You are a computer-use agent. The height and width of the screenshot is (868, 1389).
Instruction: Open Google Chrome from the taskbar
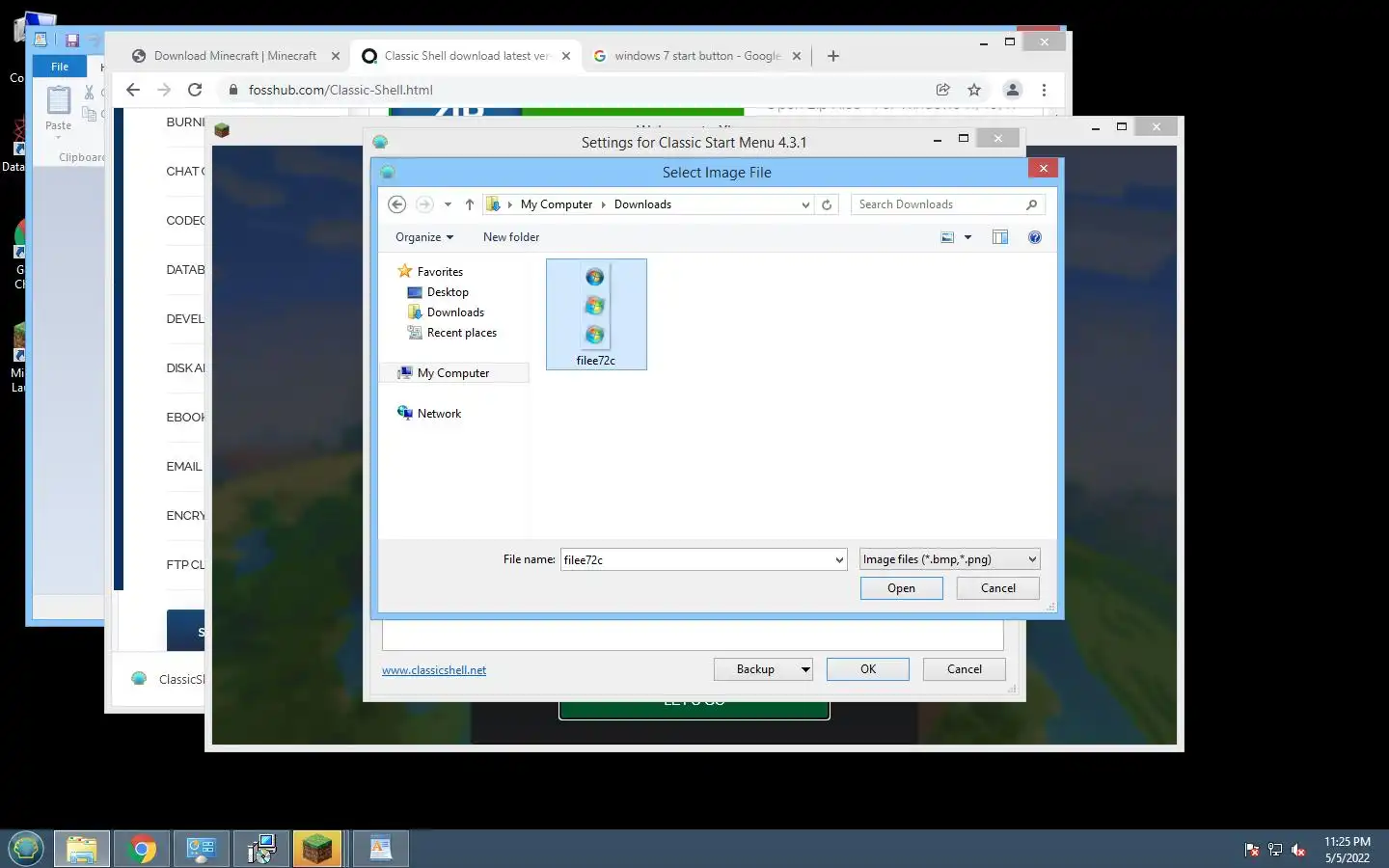[142, 849]
